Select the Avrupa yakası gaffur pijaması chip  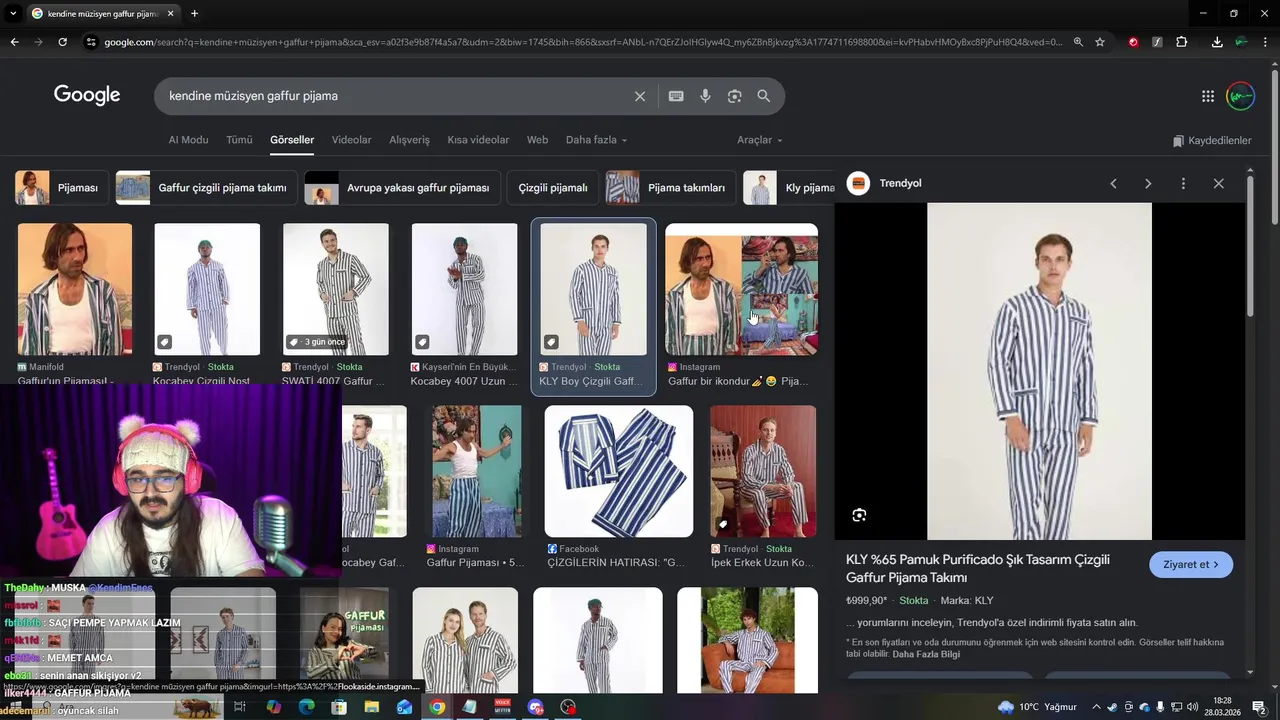tap(402, 187)
